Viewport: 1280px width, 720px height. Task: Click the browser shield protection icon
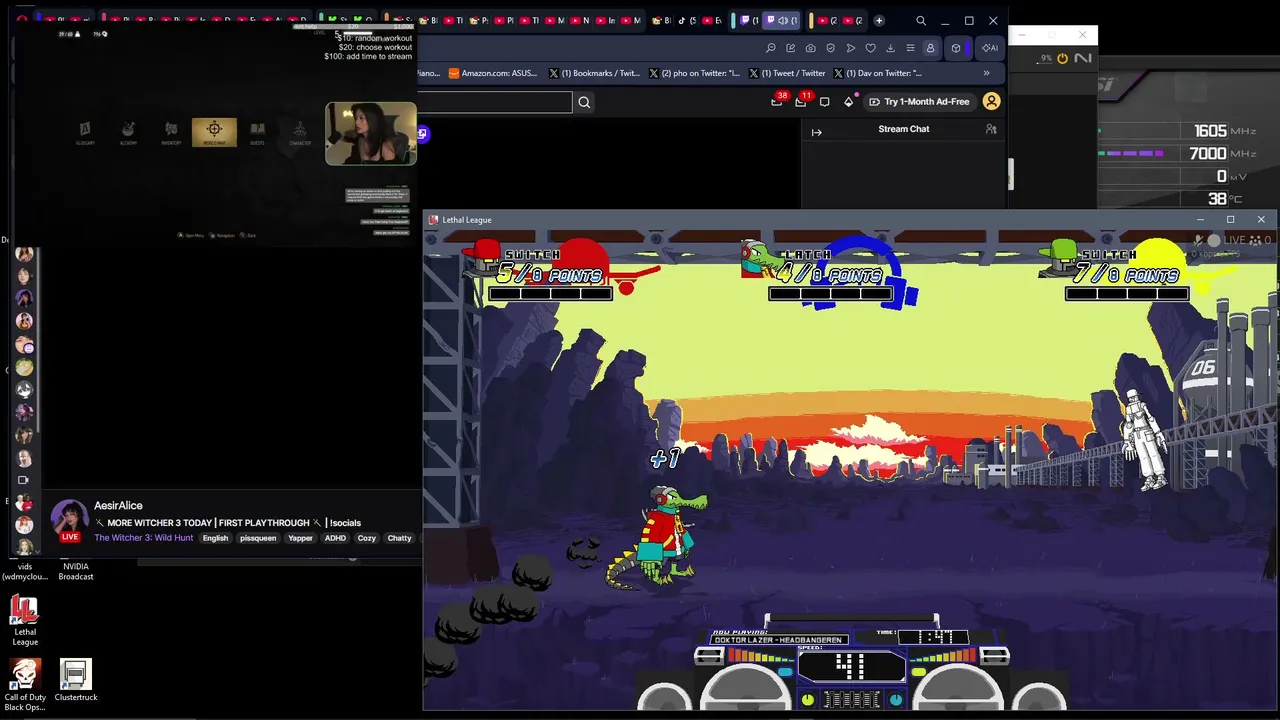830,48
